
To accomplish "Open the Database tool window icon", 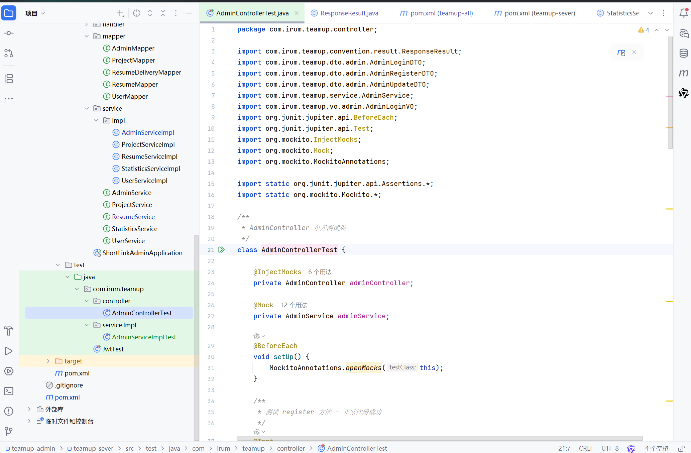I will click(x=684, y=53).
